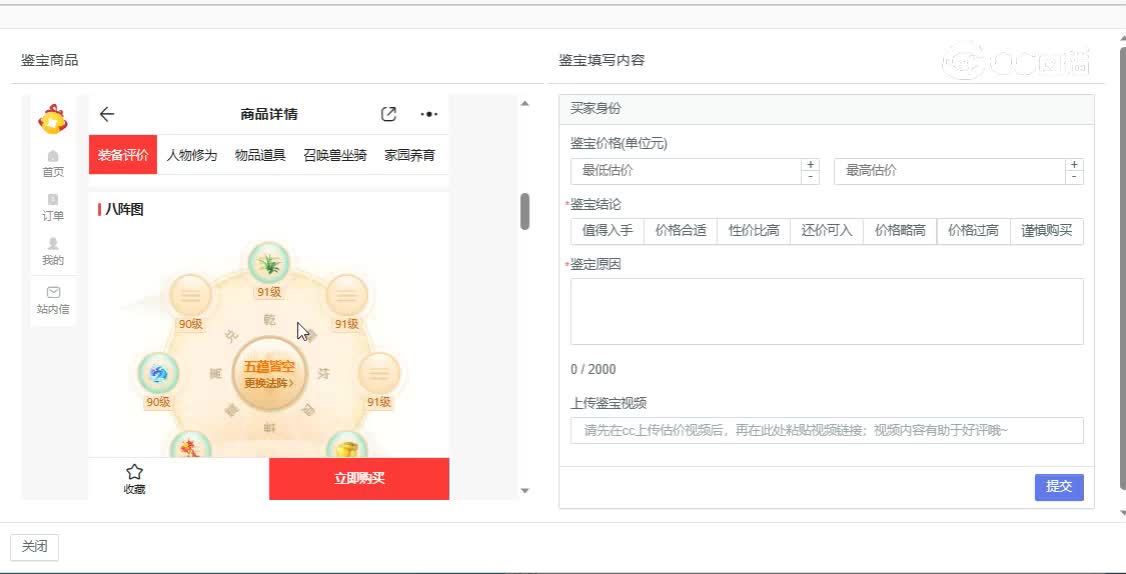Decrease 最高估价 with minus stepper
Viewport: 1126px width, 574px height.
1074,177
